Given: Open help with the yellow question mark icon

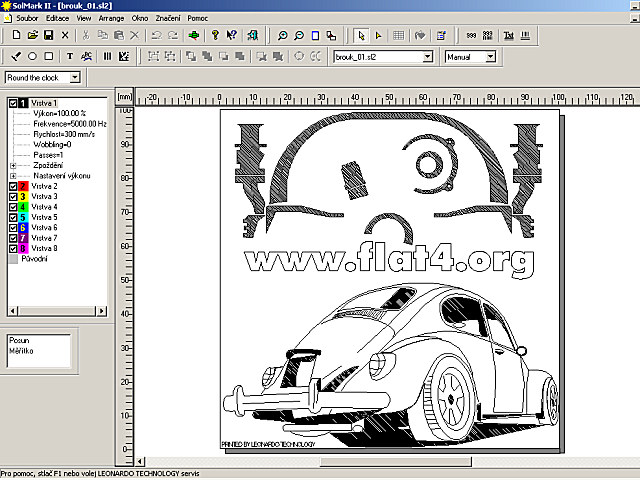Looking at the screenshot, I should 215,35.
